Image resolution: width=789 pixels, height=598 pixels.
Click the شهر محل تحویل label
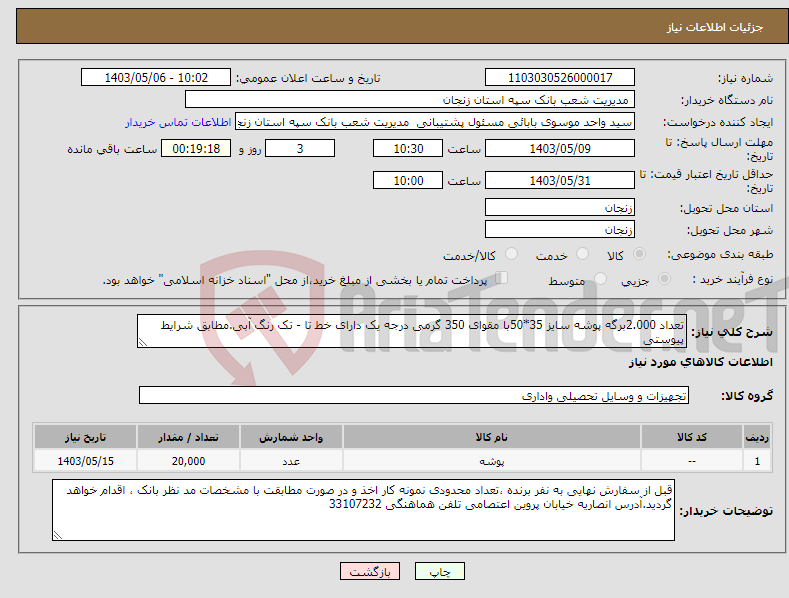[x=730, y=231]
